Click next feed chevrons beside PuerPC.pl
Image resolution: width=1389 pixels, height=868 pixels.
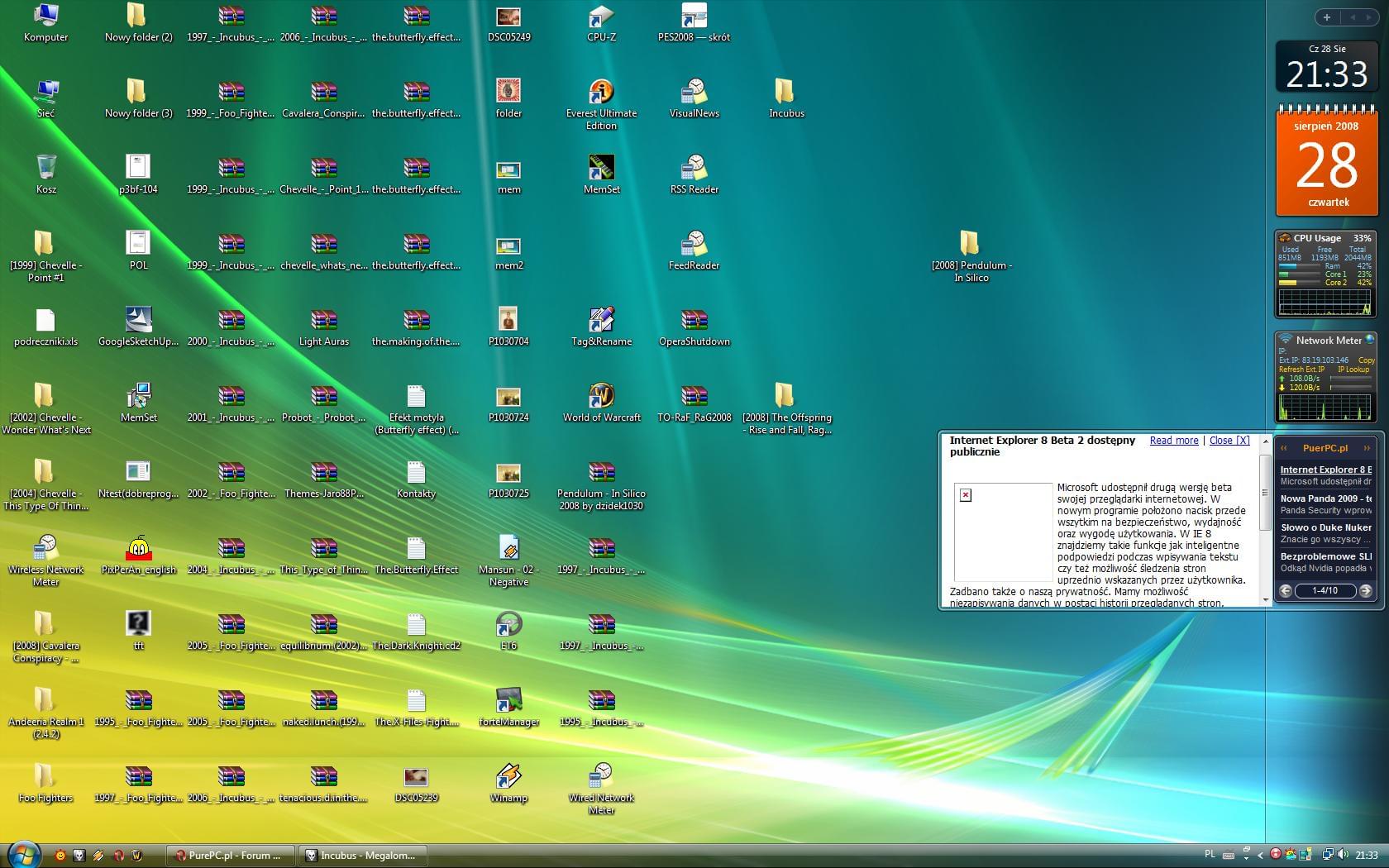(1367, 448)
